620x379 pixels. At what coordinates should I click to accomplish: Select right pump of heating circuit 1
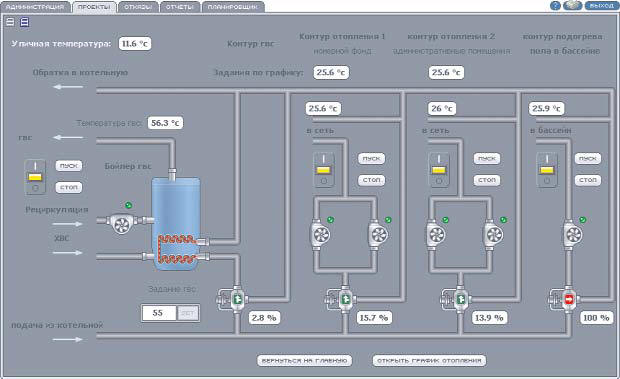(378, 235)
